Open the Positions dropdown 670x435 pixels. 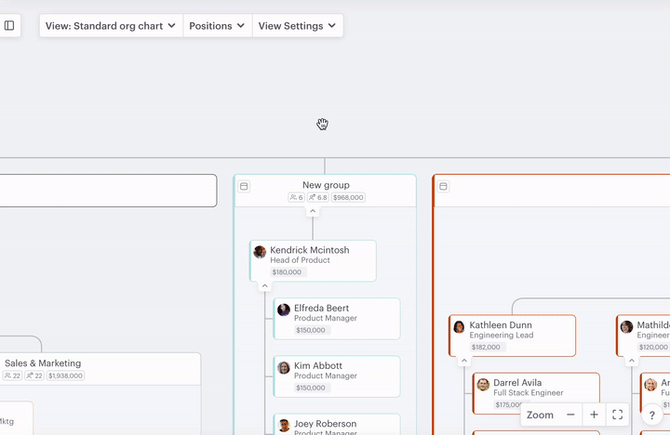(217, 26)
